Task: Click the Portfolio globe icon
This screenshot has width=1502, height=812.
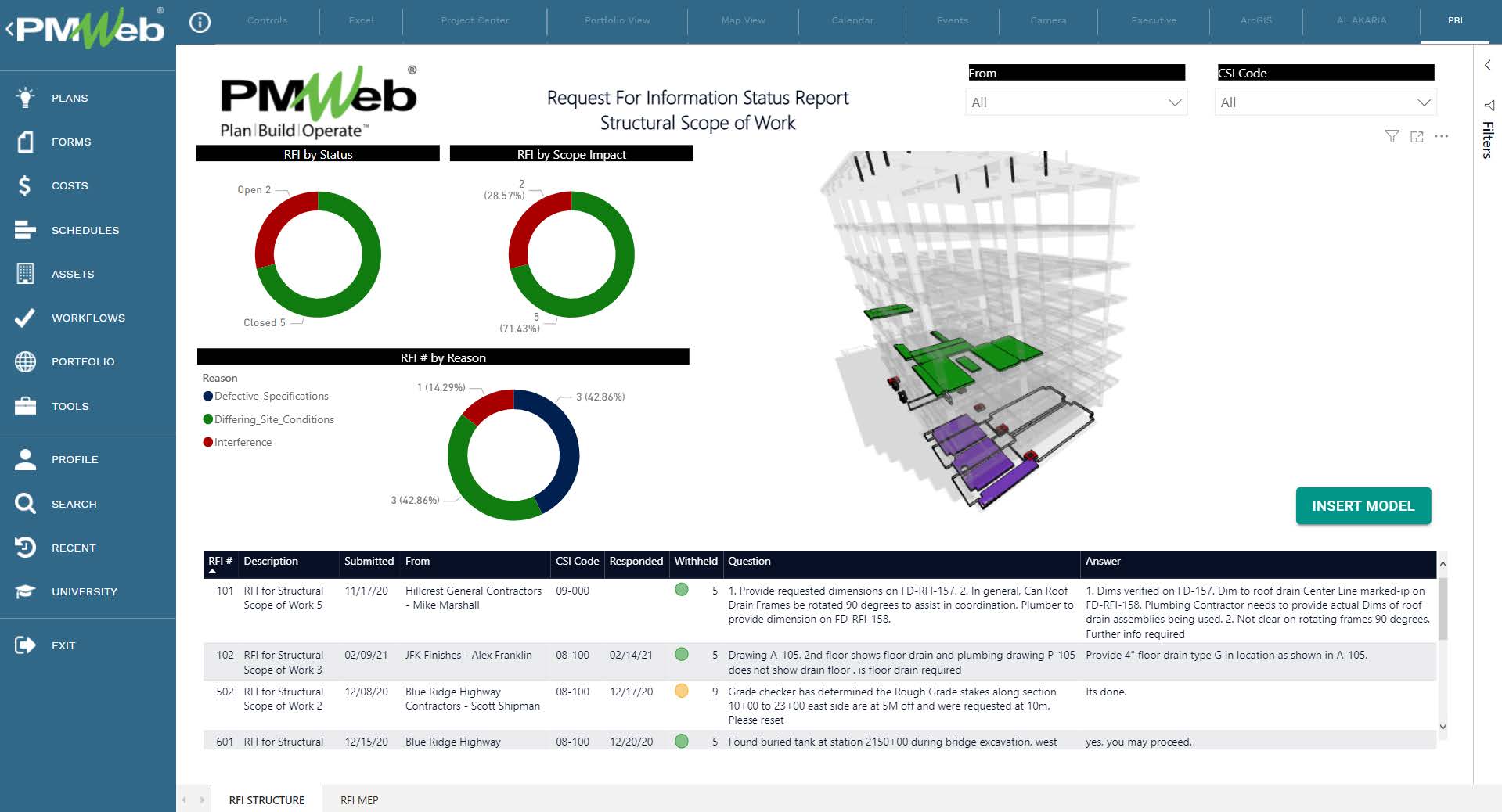Action: pos(25,361)
